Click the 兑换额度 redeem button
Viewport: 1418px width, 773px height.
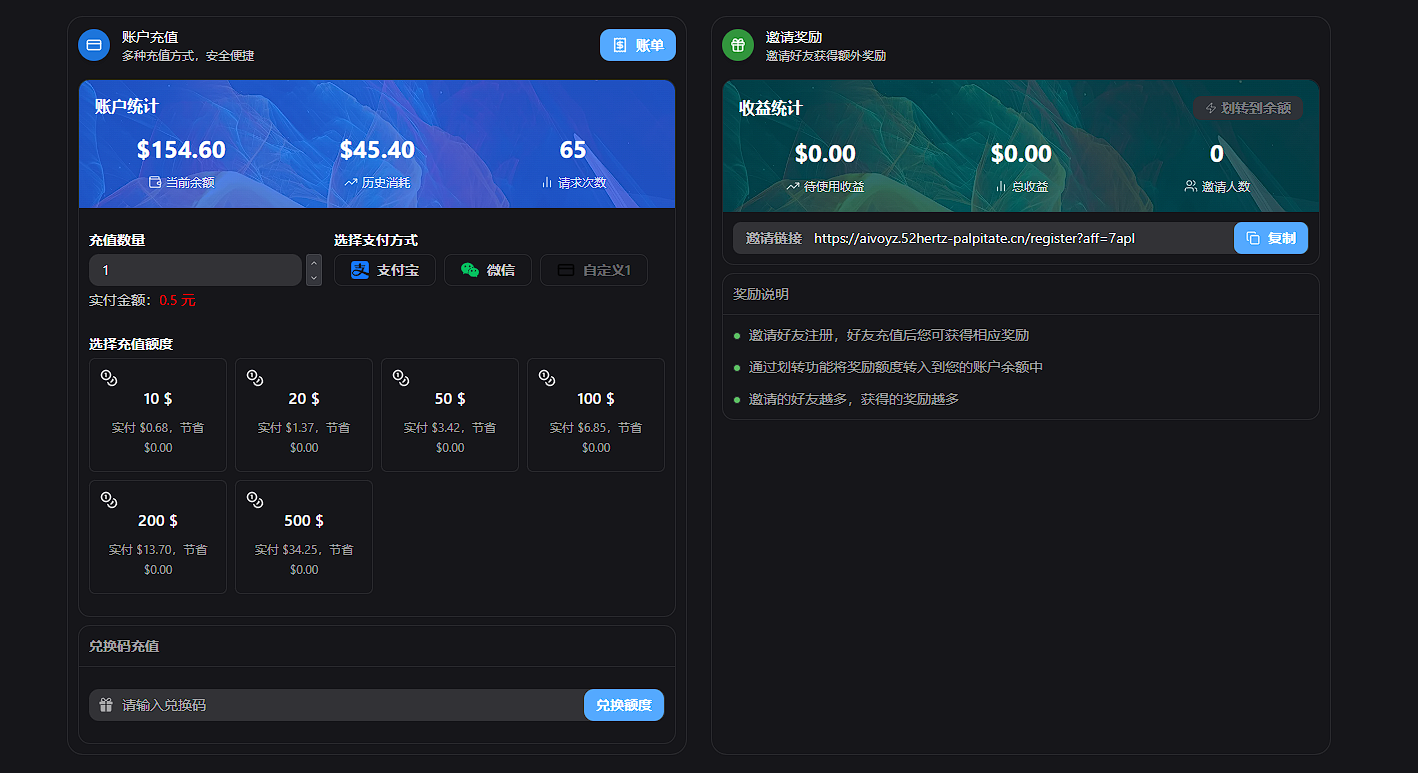pos(624,705)
